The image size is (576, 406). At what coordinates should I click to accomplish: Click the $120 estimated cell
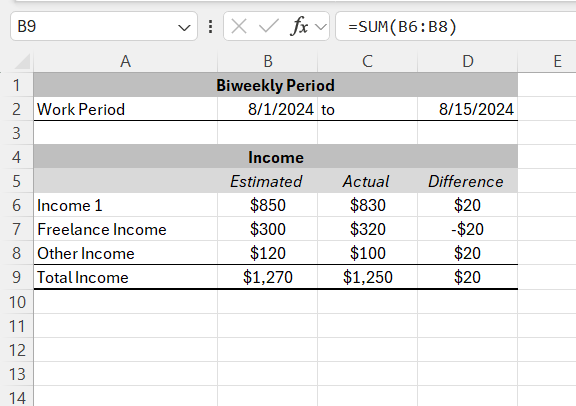click(x=267, y=253)
